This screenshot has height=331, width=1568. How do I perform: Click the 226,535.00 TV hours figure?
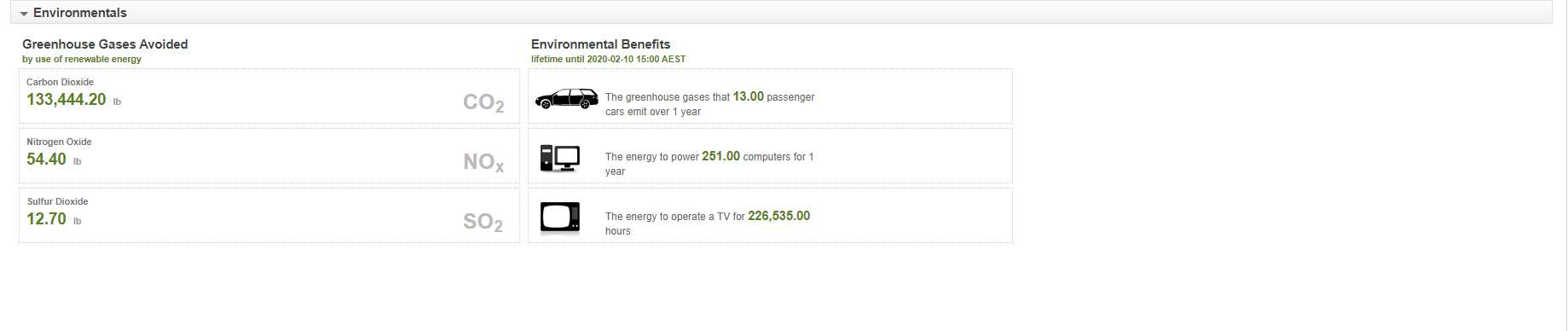click(x=778, y=216)
